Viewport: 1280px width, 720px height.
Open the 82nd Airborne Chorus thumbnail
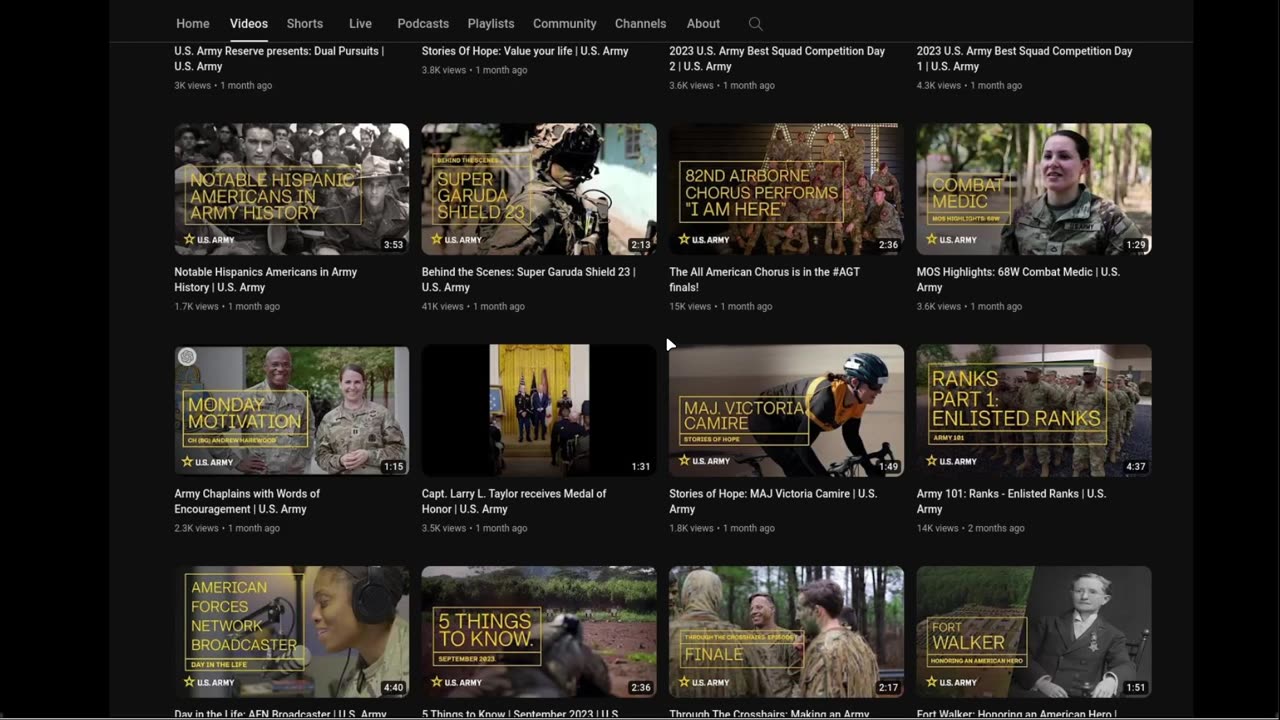786,189
